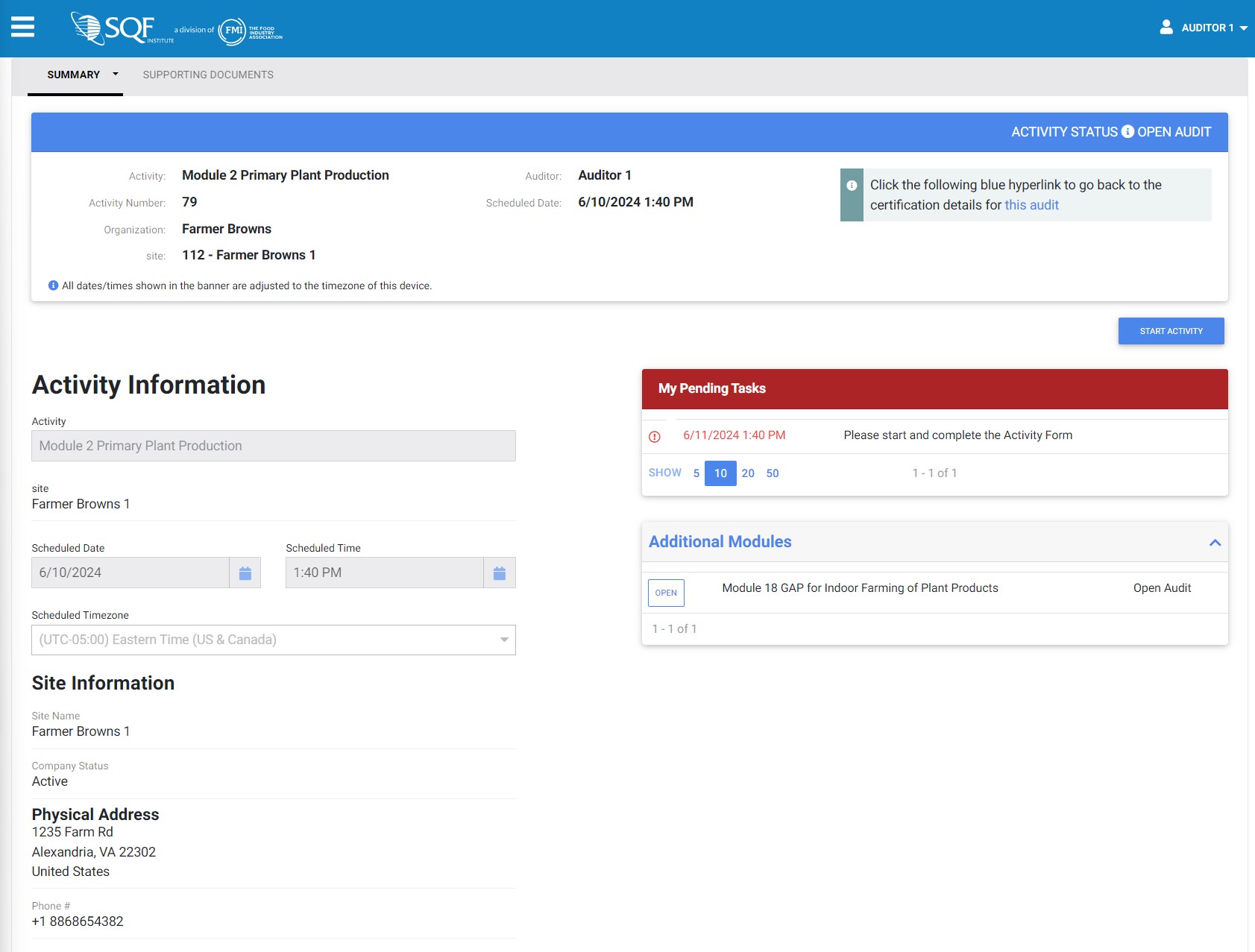Screen dimensions: 1255x952
Task: Open the Scheduled Date calendar picker
Action: tap(245, 573)
